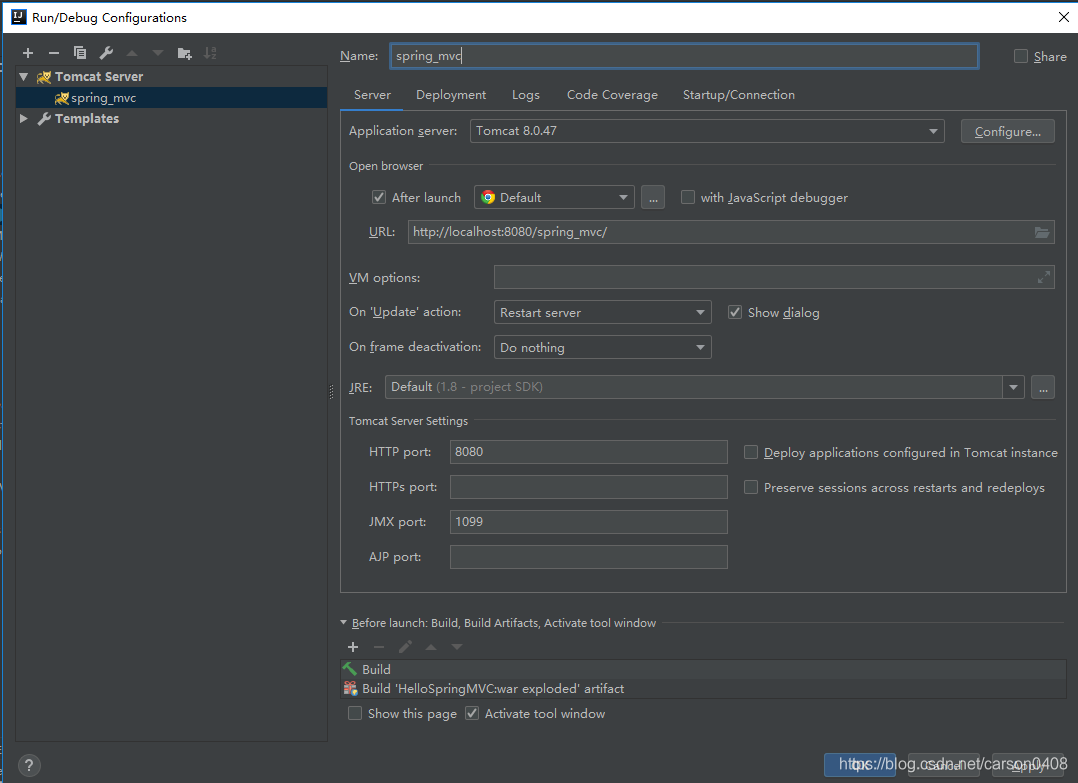Toggle the Share checkbox
This screenshot has height=783, width=1078.
[x=1021, y=56]
